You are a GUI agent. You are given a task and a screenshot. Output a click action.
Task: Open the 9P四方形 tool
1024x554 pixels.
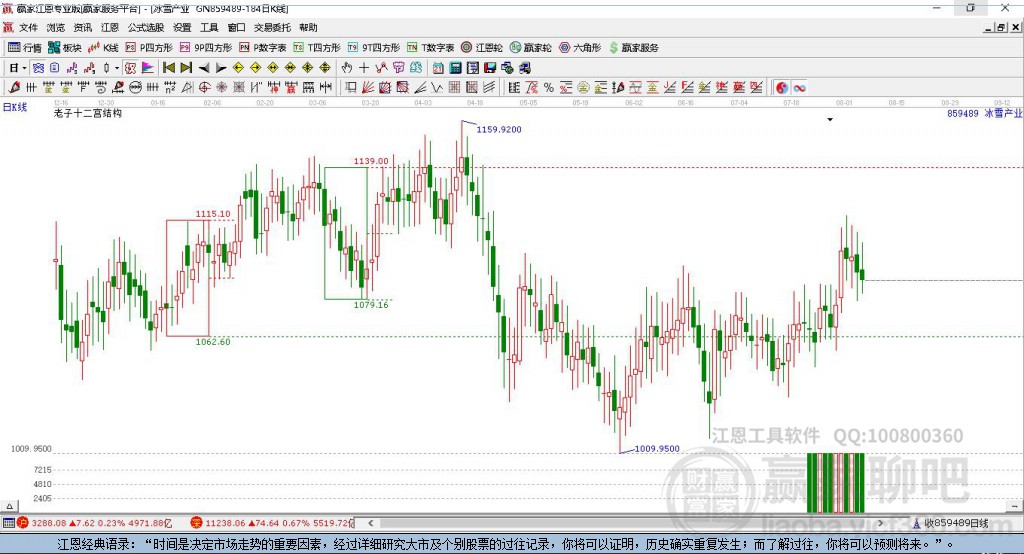[x=206, y=48]
